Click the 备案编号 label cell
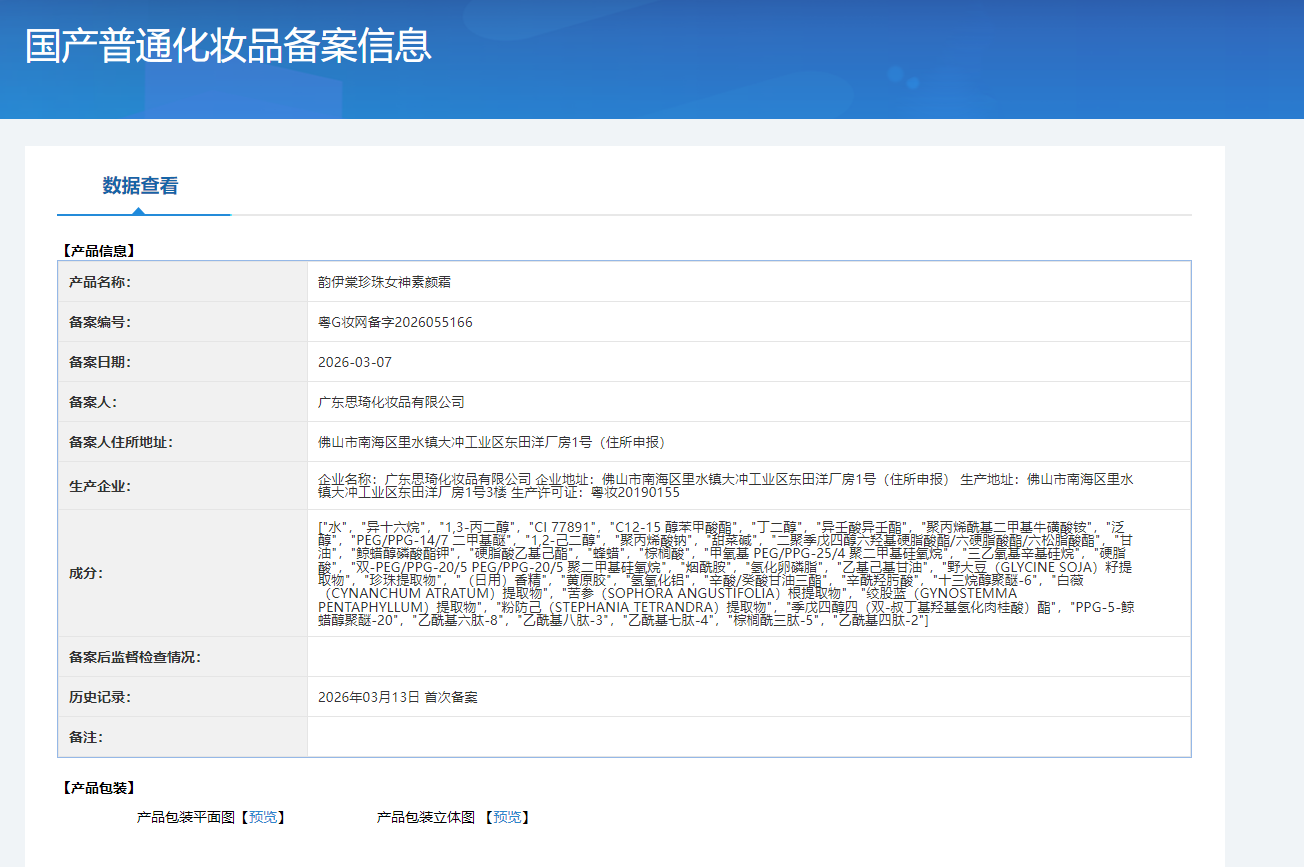The image size is (1304, 867). (183, 322)
